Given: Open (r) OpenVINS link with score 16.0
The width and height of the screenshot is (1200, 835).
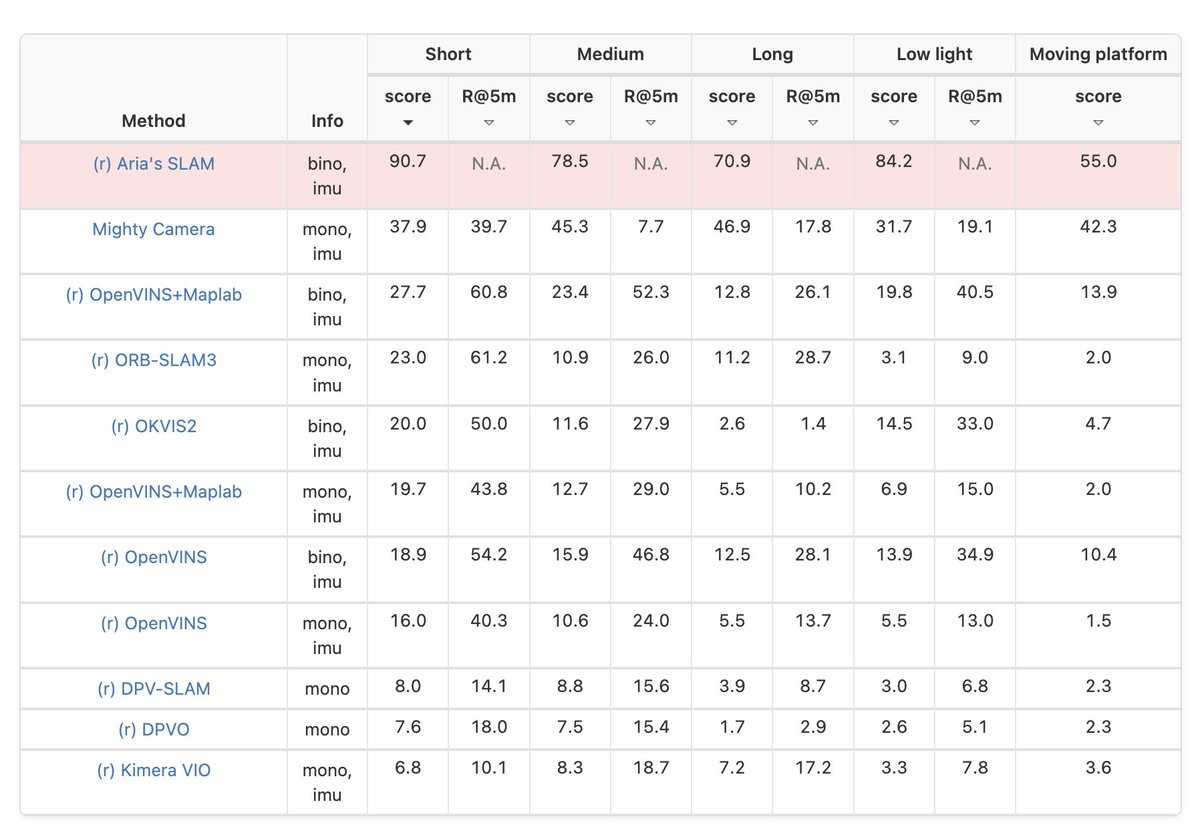Looking at the screenshot, I should pos(153,623).
